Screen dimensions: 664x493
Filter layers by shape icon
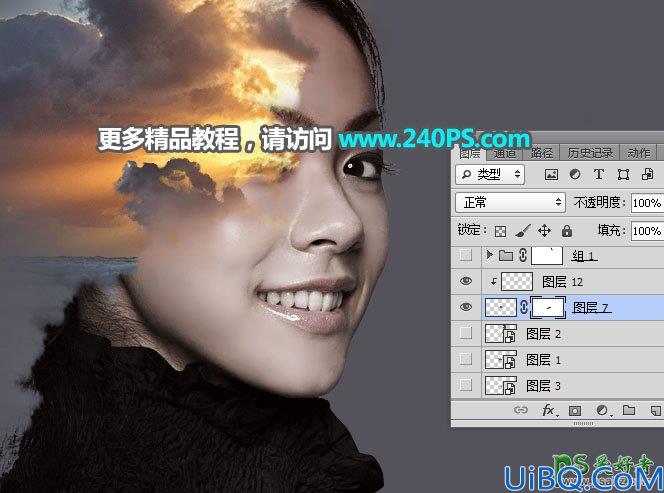[x=623, y=174]
